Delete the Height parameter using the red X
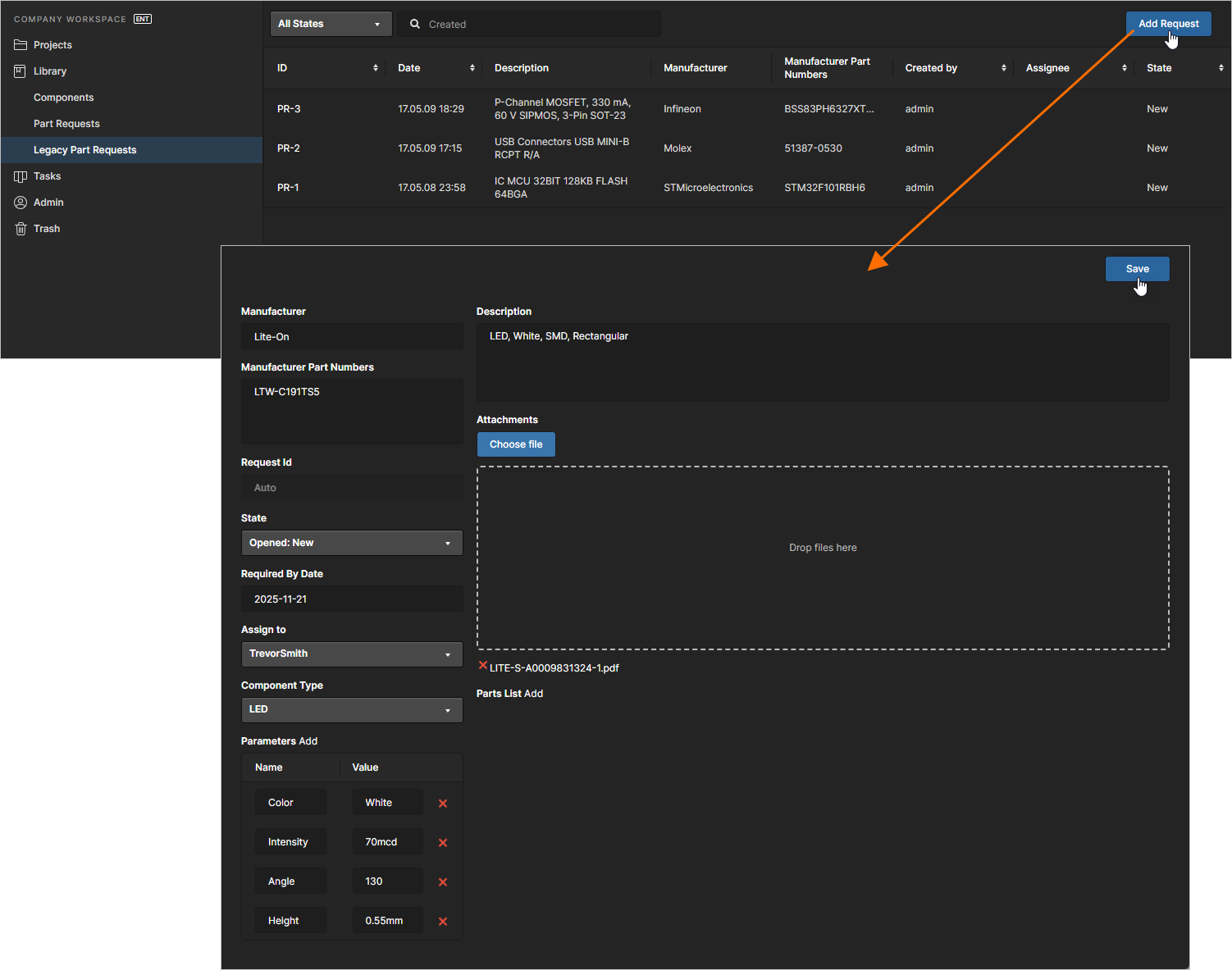 [x=443, y=921]
